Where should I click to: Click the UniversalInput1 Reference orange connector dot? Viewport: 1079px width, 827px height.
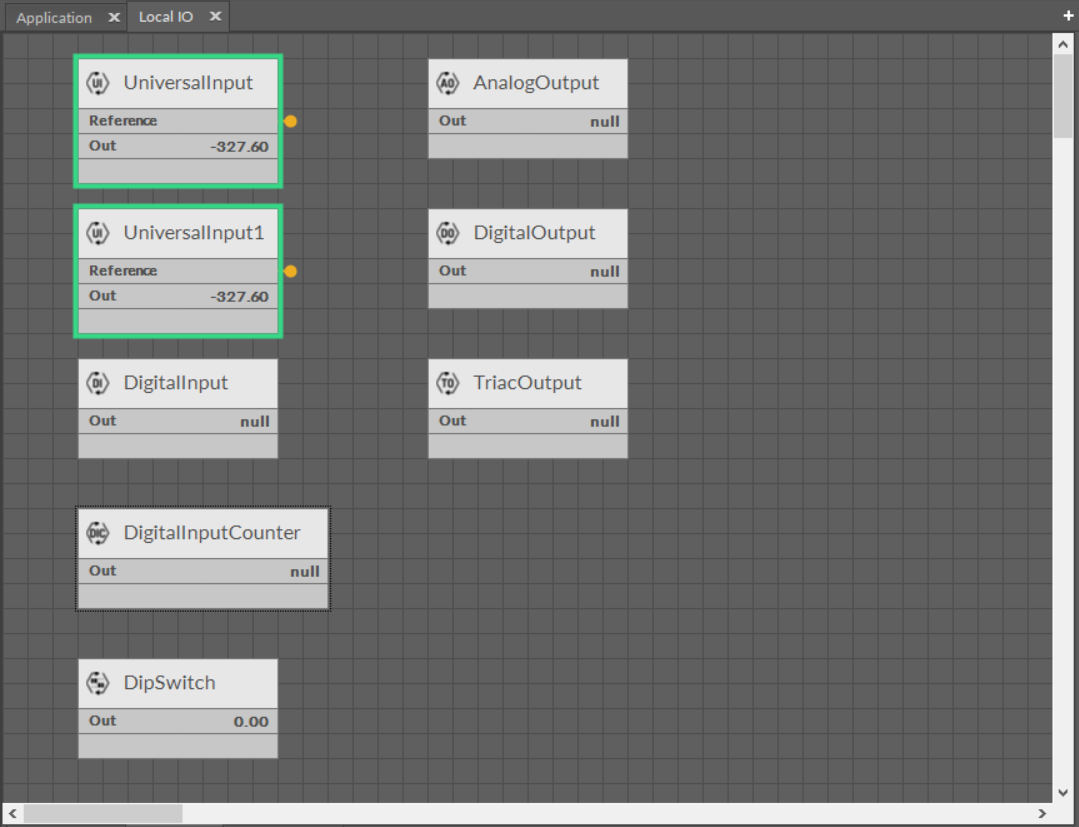pyautogui.click(x=290, y=271)
